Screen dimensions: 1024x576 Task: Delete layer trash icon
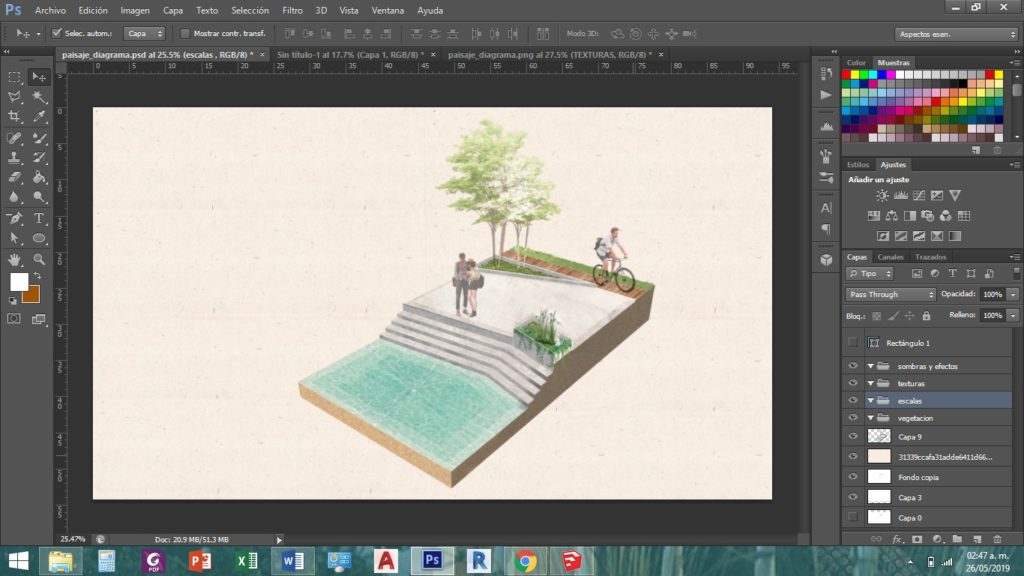click(x=997, y=539)
